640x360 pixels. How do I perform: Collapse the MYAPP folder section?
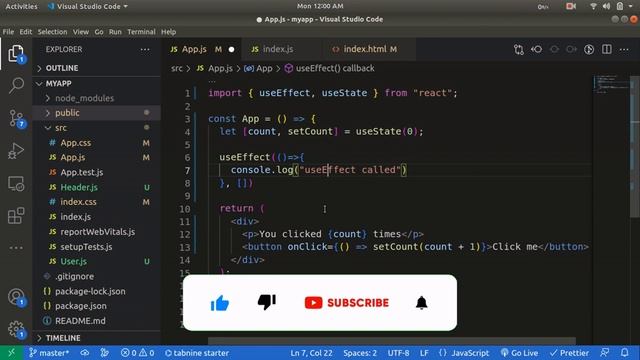[98, 83]
